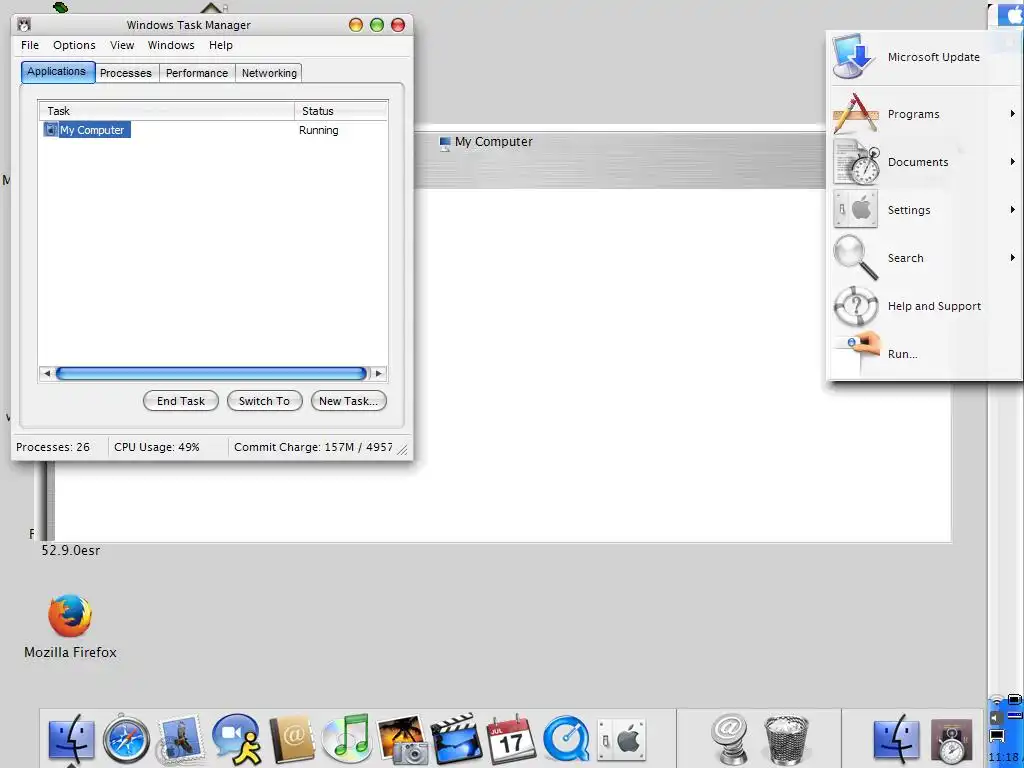Click the Search magnifying glass icon
1024x768 pixels.
(856, 257)
